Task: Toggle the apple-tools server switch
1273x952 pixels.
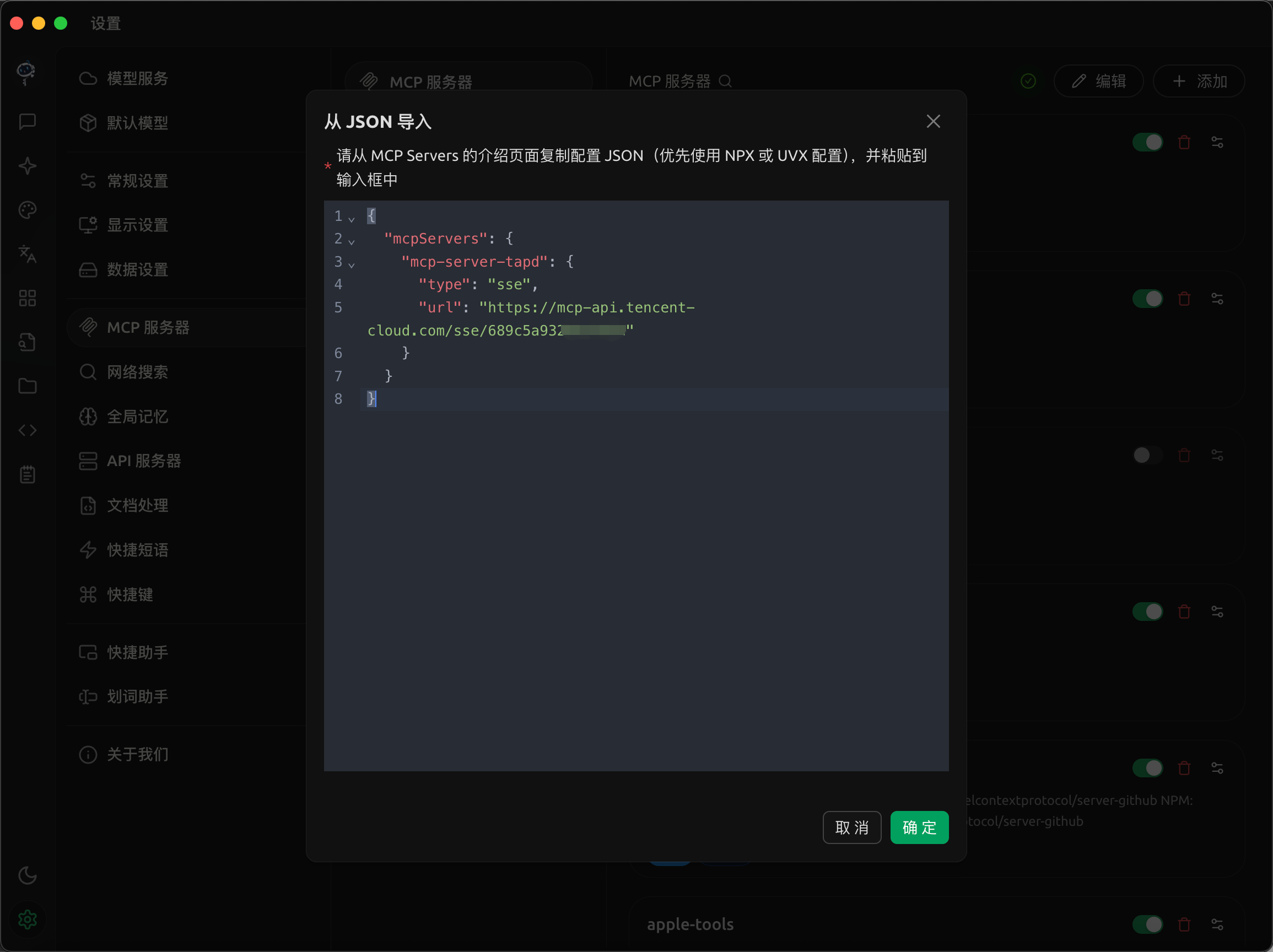Action: click(x=1147, y=924)
